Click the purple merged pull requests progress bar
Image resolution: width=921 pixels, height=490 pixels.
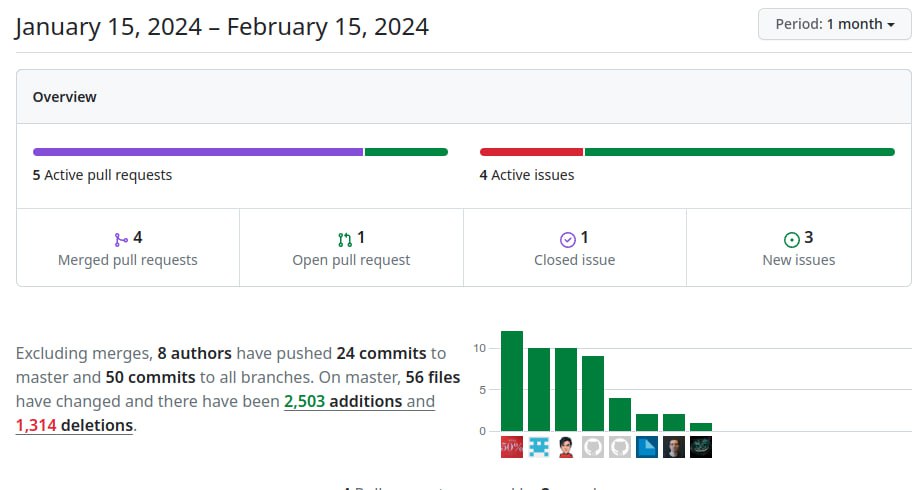coord(197,152)
